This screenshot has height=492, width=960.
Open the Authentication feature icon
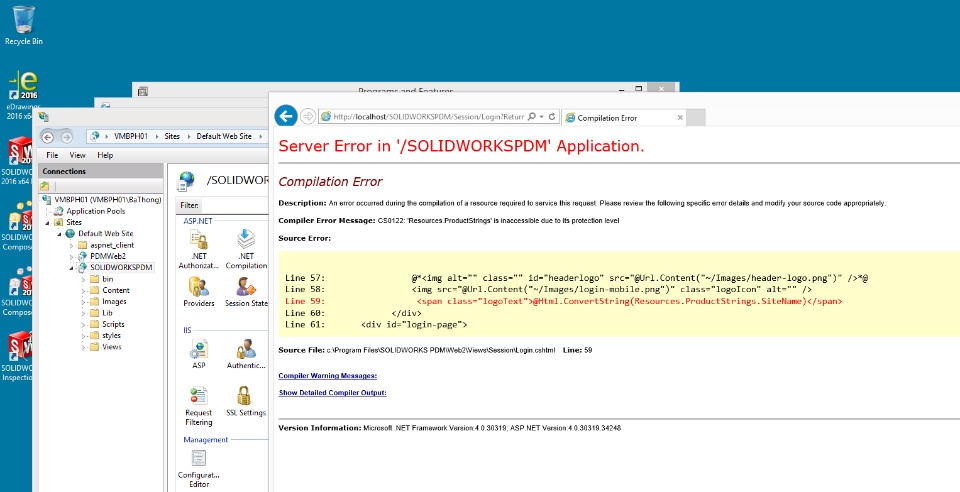pyautogui.click(x=246, y=354)
